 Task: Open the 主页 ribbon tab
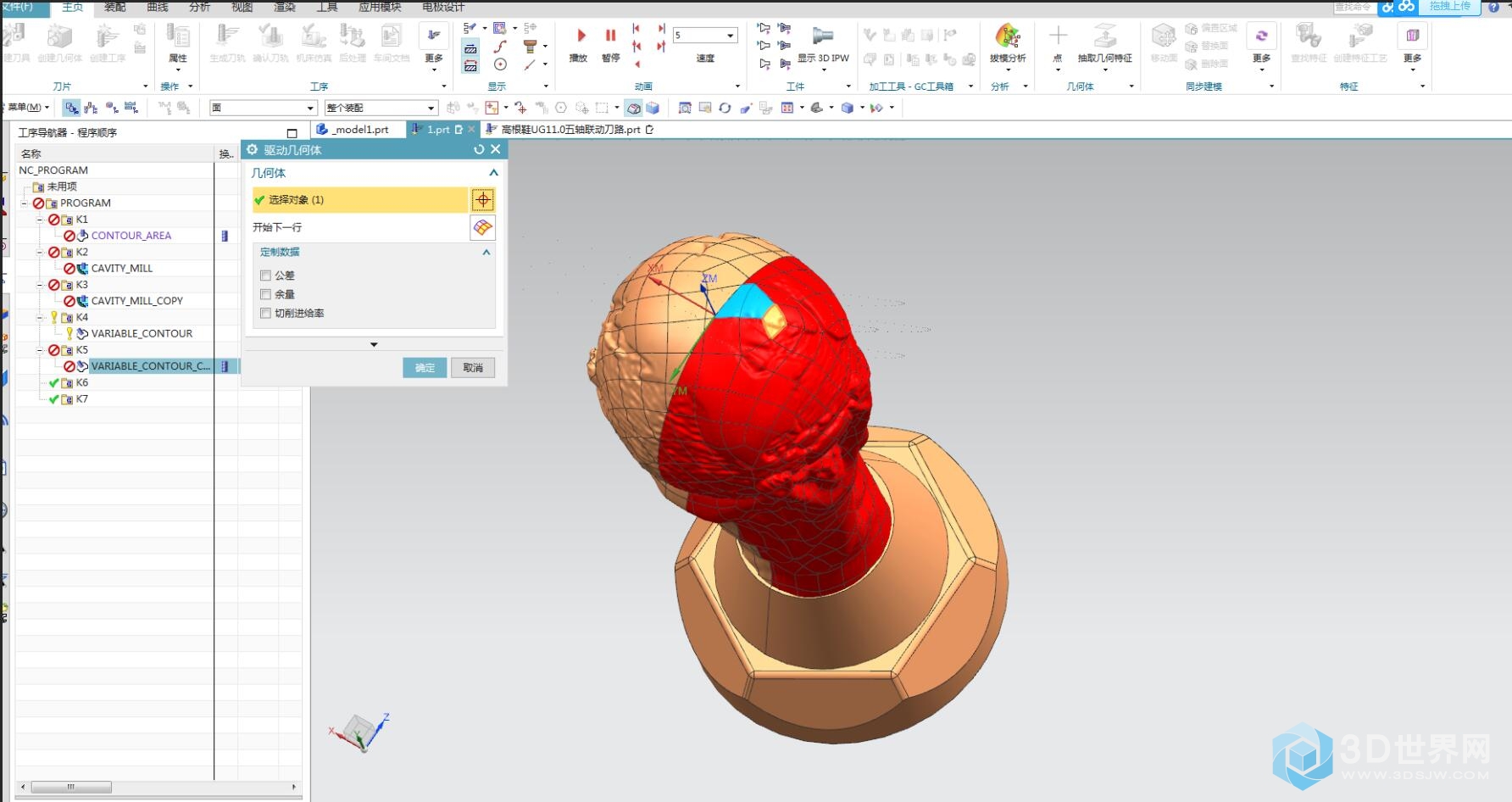click(x=73, y=7)
